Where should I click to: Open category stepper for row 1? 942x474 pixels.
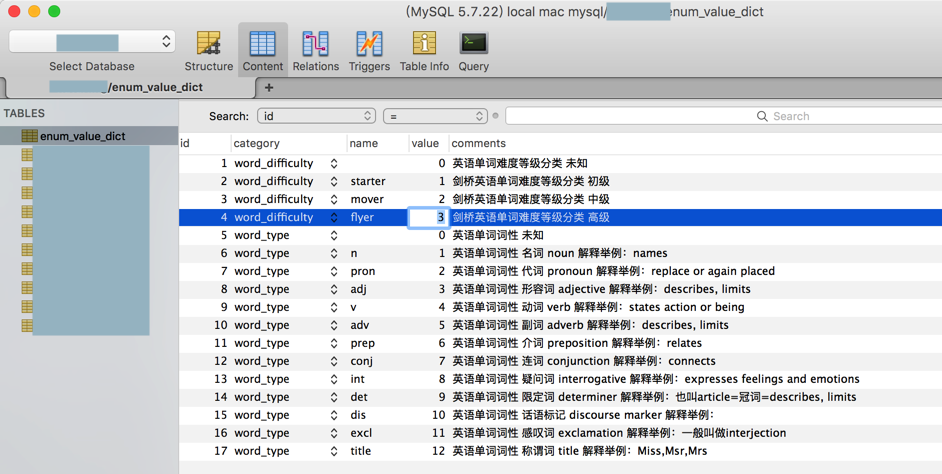click(x=334, y=163)
